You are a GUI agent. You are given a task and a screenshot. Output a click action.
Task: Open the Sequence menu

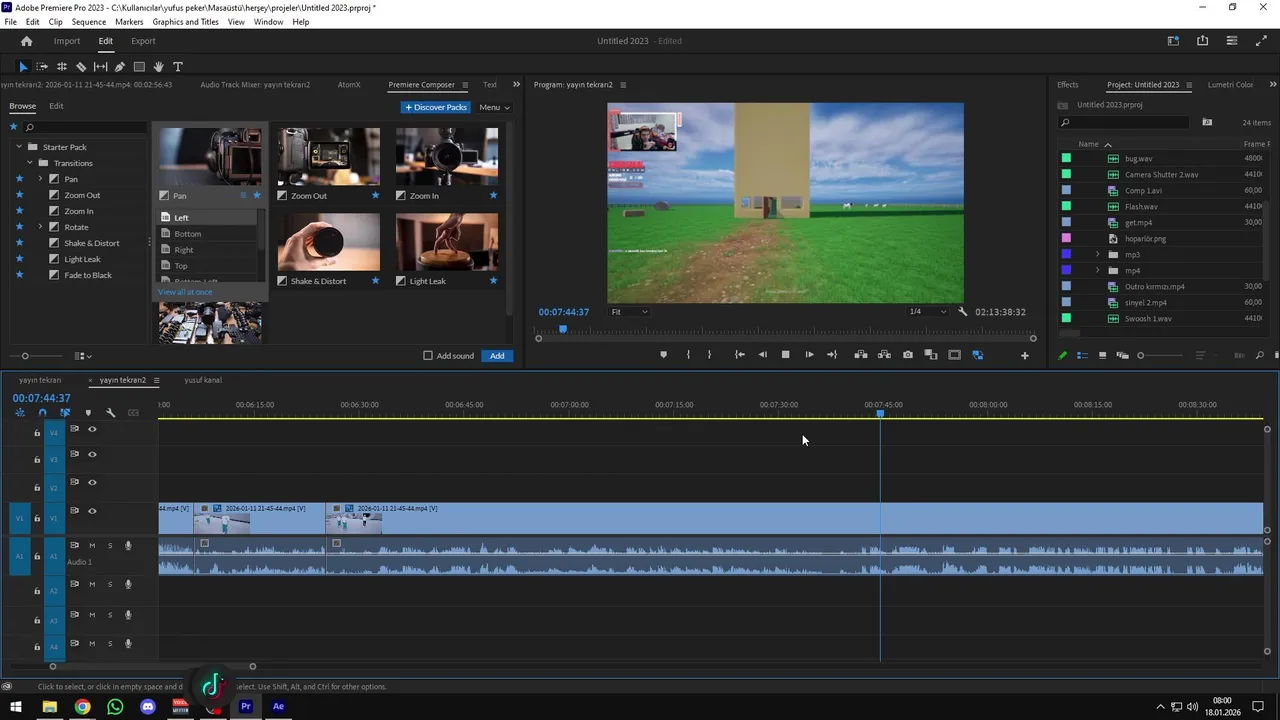[x=89, y=22]
